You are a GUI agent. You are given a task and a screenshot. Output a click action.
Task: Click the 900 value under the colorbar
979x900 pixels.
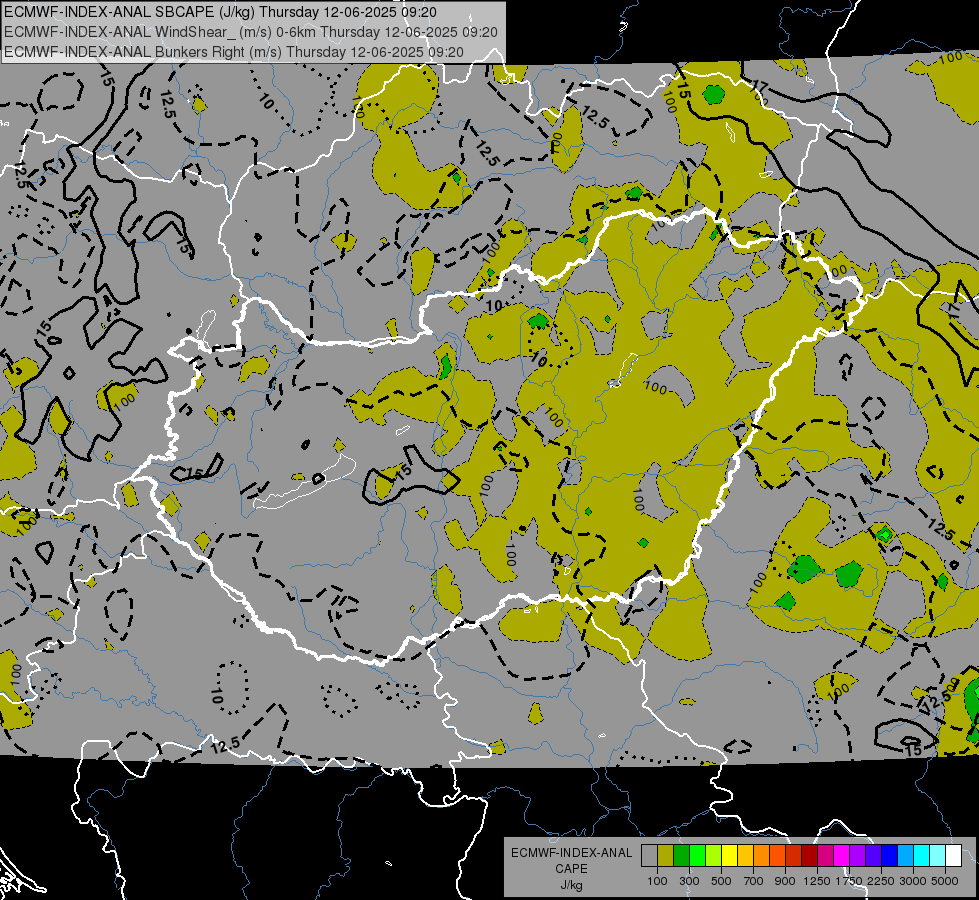pyautogui.click(x=785, y=881)
